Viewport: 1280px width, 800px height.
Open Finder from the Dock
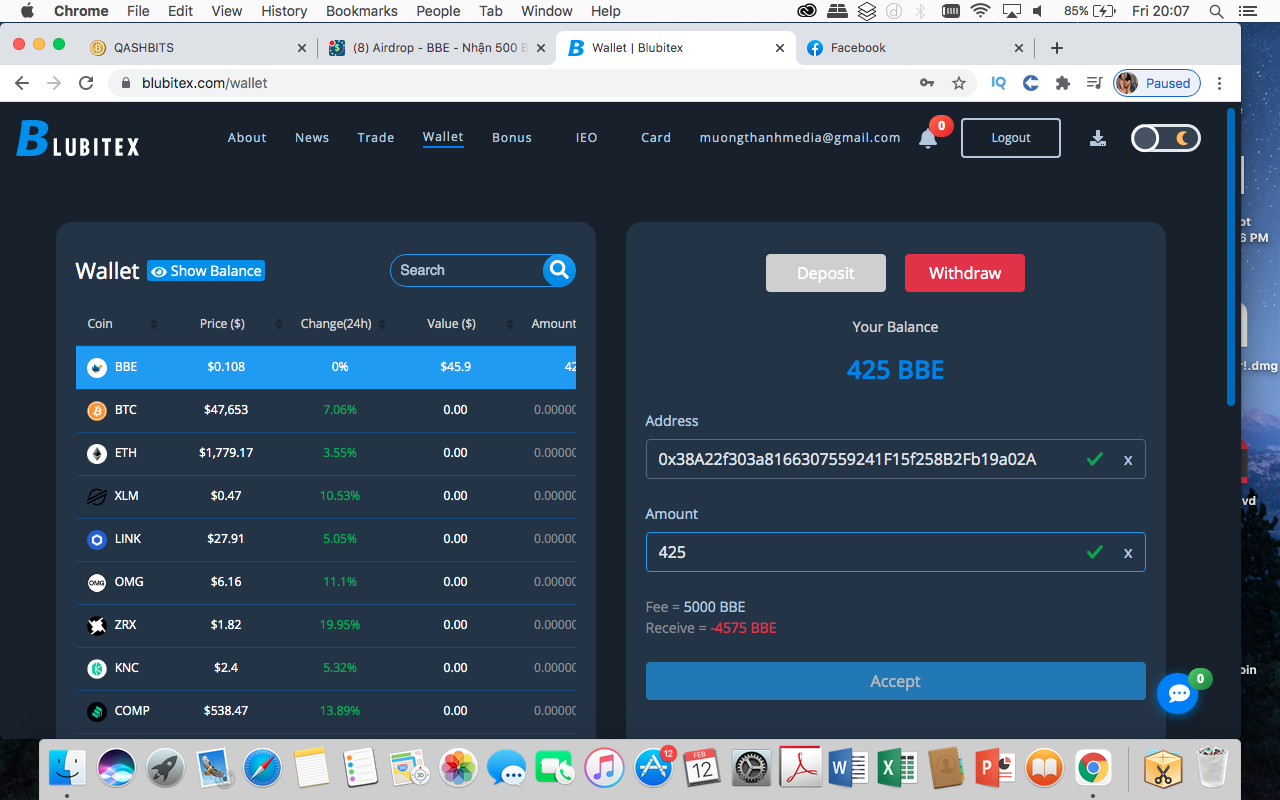coord(68,768)
